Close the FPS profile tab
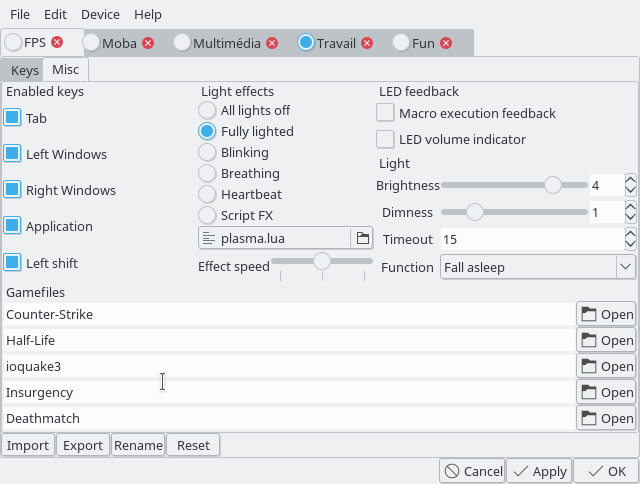The image size is (640, 484). tap(57, 43)
